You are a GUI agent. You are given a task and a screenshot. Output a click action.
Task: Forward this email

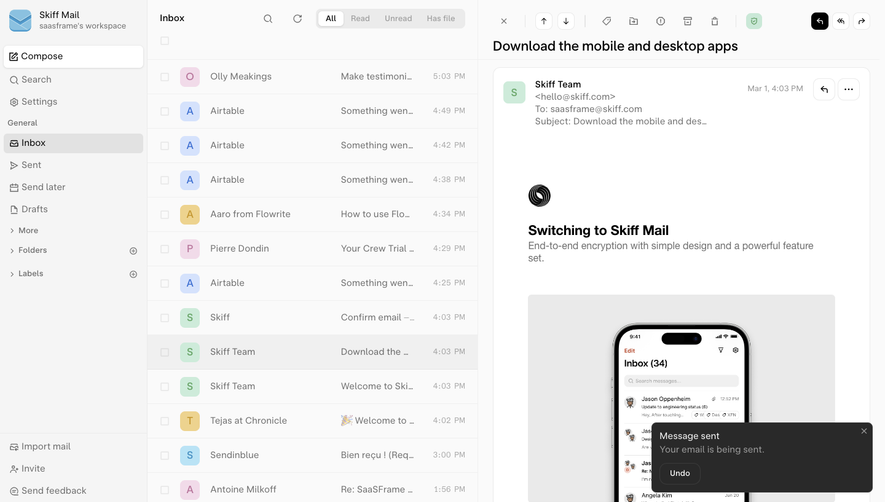[x=862, y=21]
